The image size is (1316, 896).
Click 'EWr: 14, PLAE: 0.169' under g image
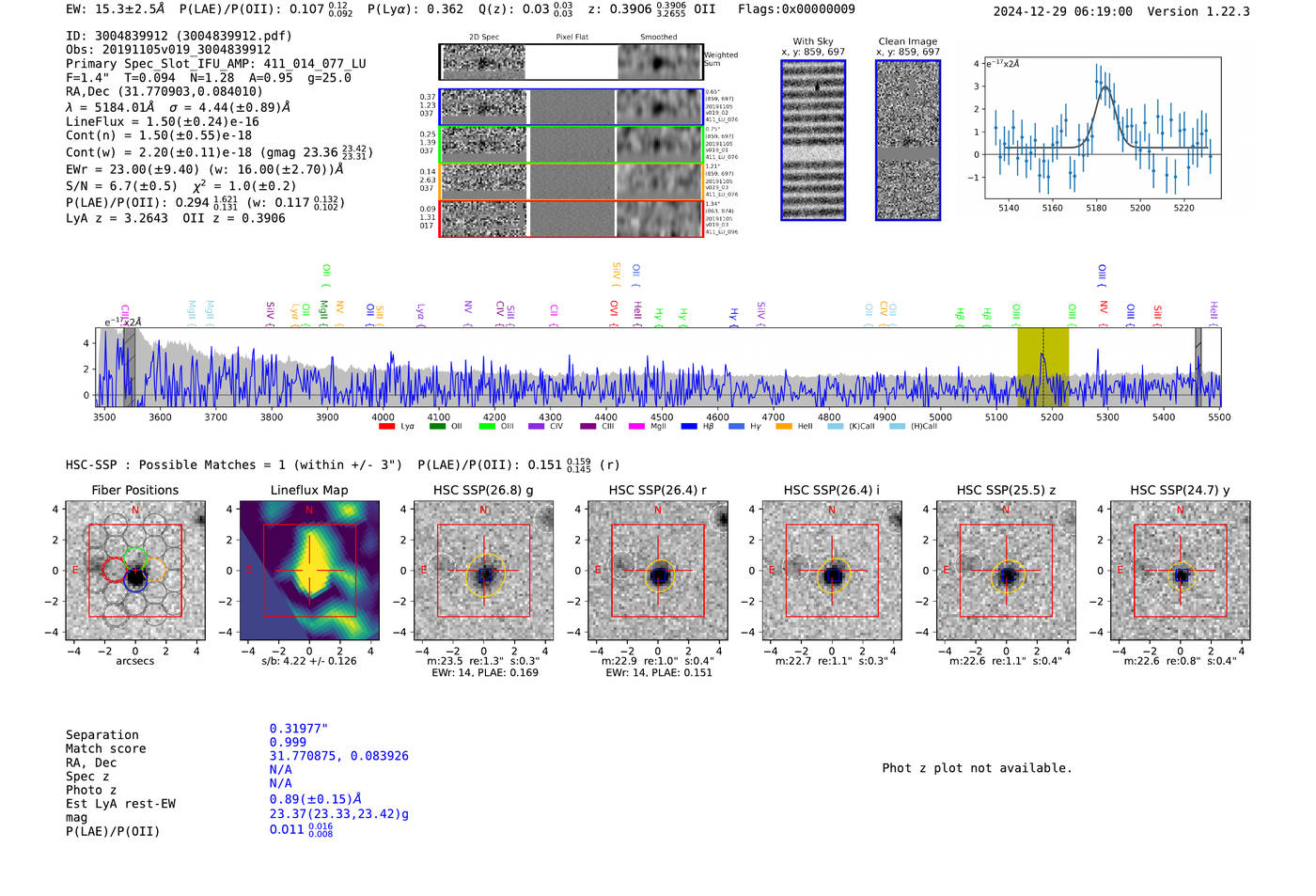(x=485, y=673)
